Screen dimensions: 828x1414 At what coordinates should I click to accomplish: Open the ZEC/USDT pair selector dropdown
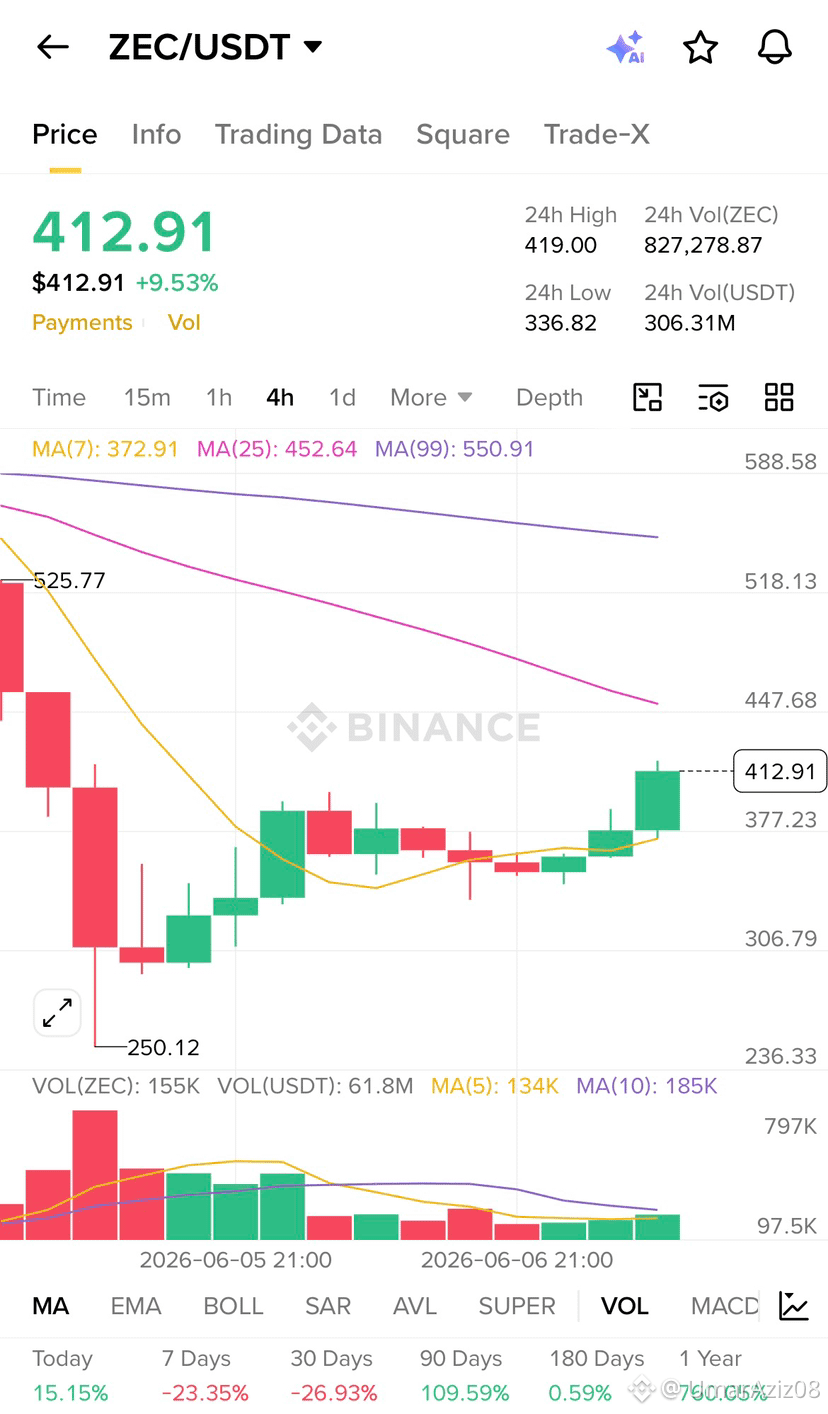coord(216,47)
